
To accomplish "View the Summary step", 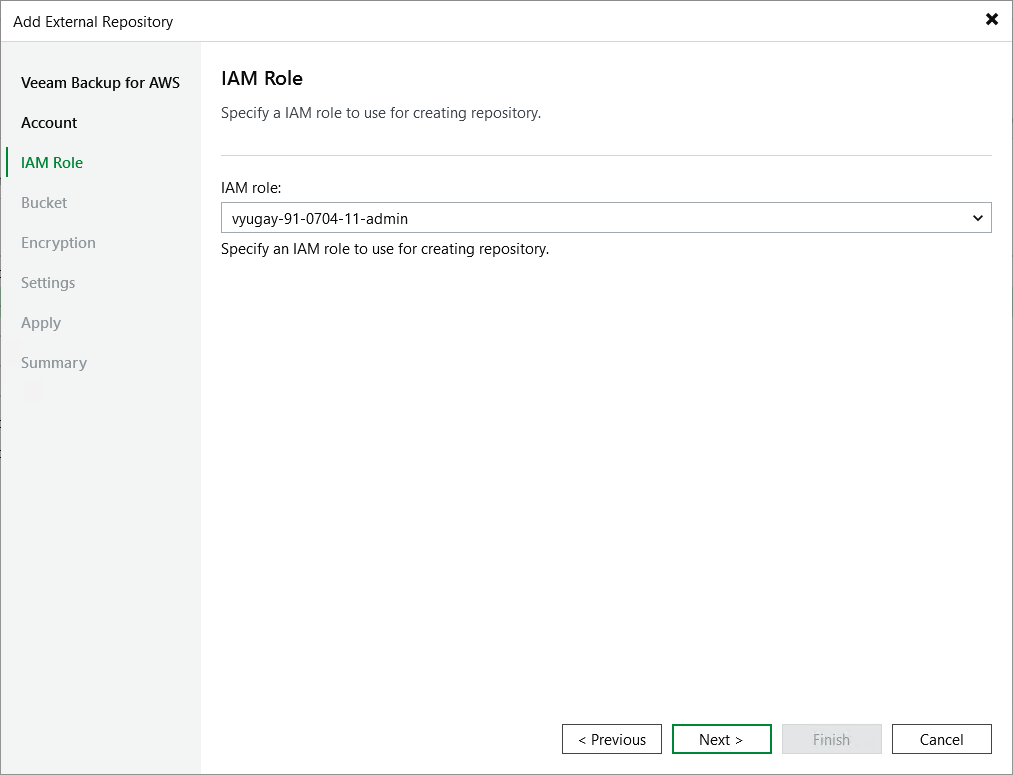I will coord(53,362).
